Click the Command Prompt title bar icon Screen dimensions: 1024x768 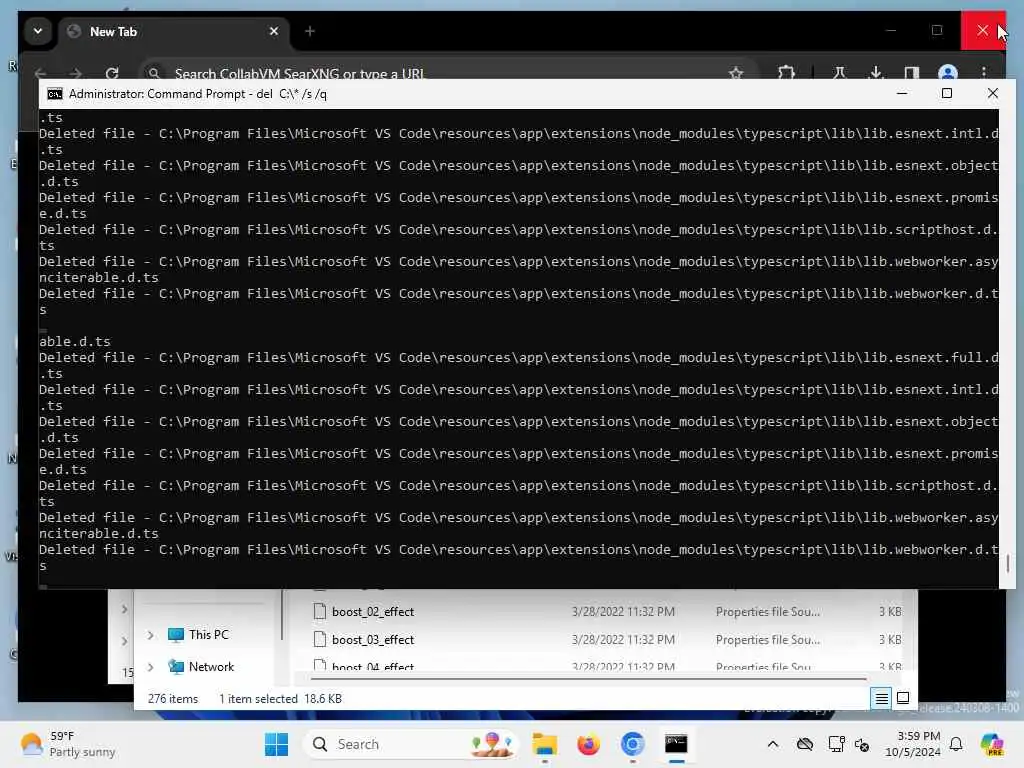tap(55, 94)
